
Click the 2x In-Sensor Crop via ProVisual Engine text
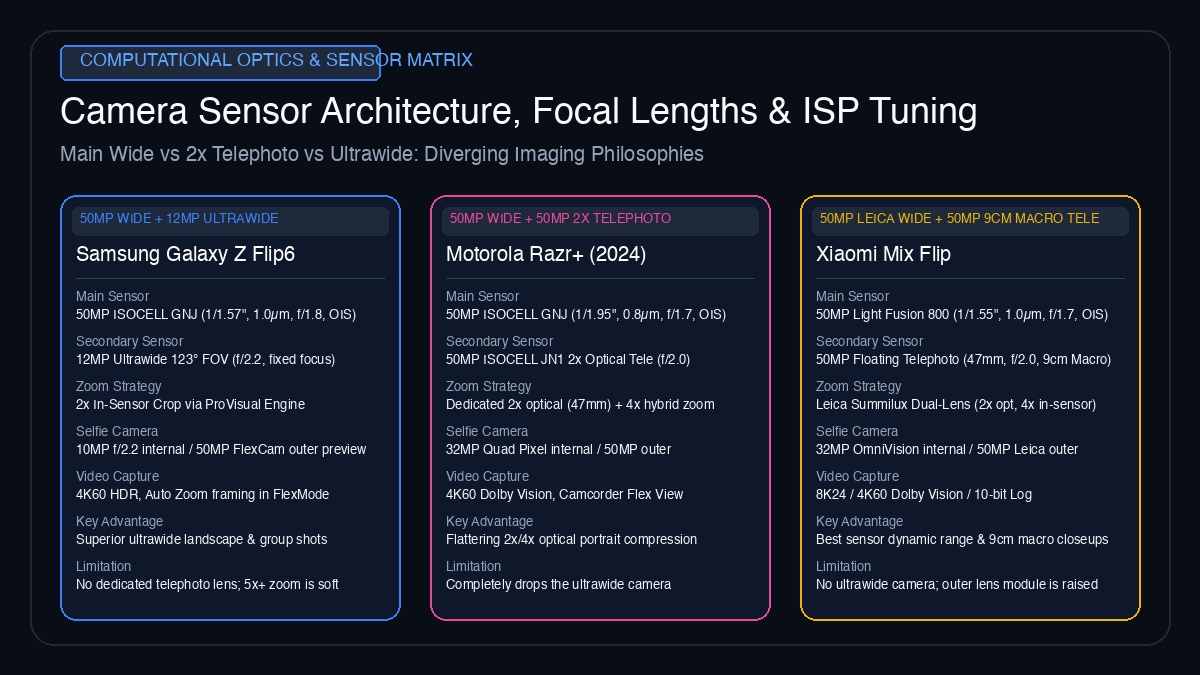click(190, 404)
